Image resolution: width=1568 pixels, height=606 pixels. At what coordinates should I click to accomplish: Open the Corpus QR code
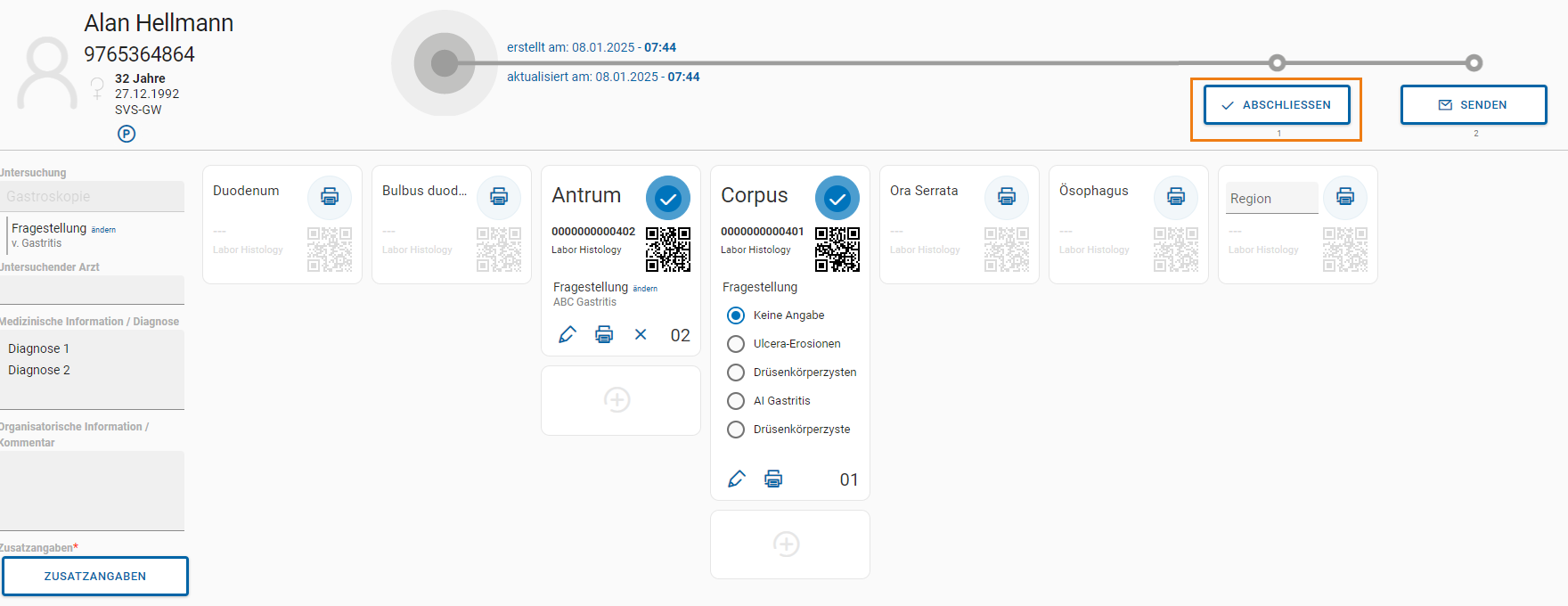coord(837,250)
